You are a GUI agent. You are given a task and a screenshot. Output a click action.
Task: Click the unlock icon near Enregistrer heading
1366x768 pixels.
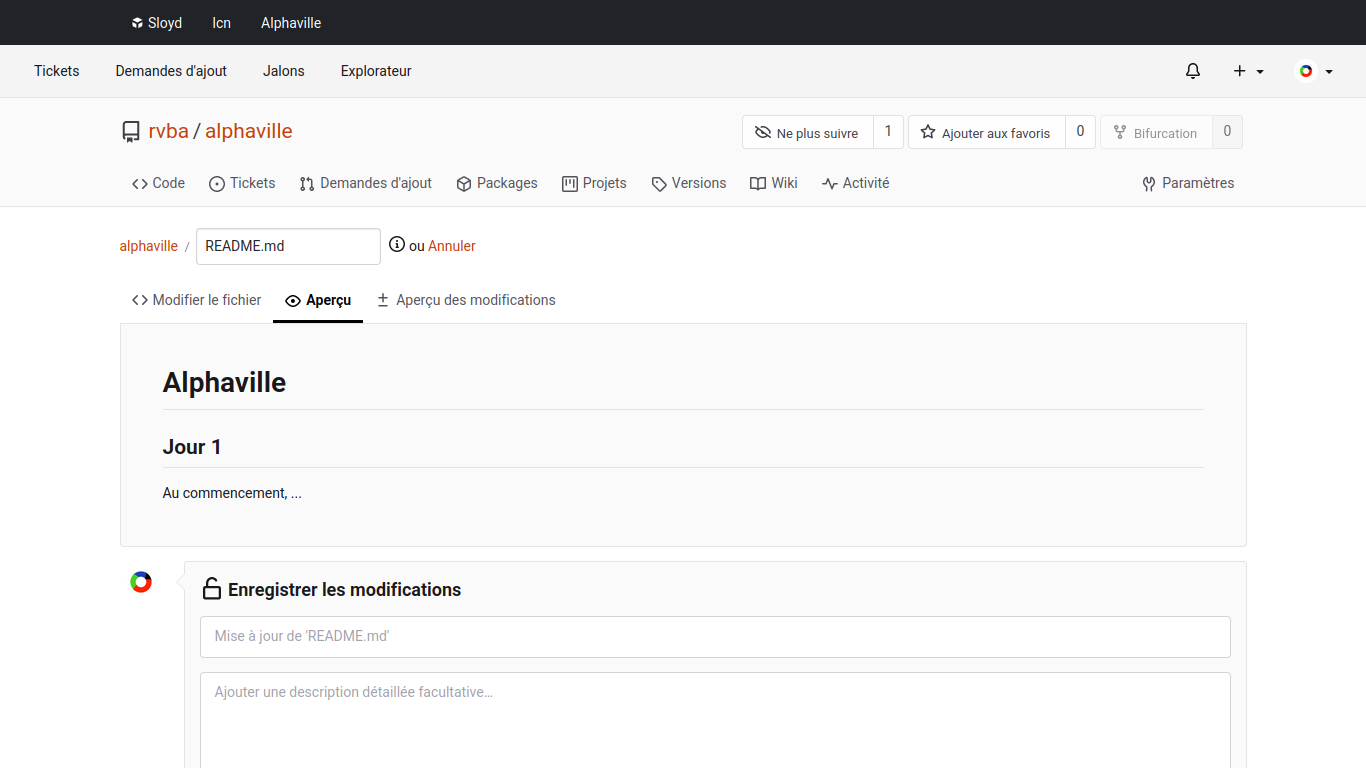coord(212,589)
